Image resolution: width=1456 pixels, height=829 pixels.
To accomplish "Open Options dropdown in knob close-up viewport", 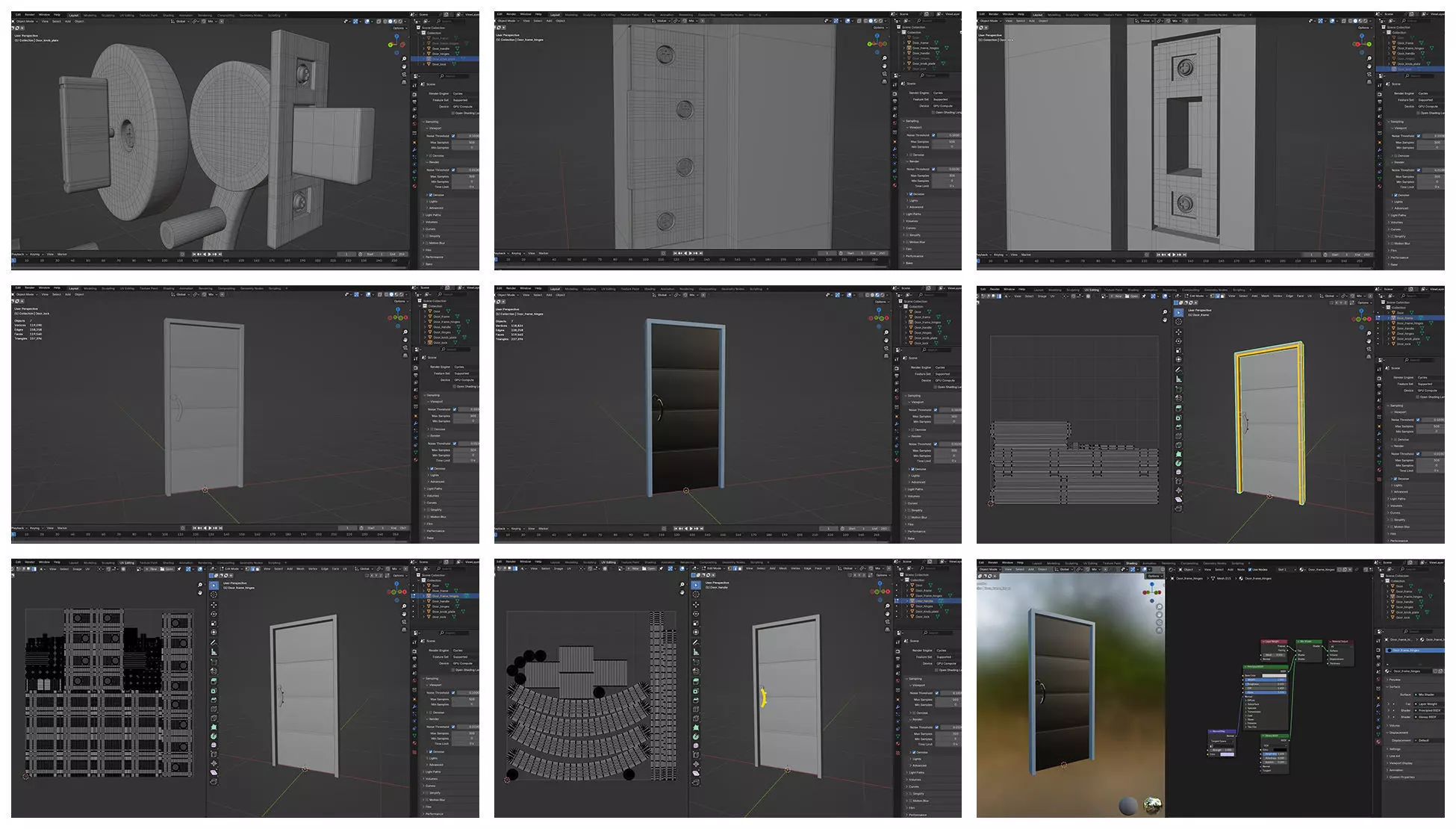I will [x=399, y=28].
